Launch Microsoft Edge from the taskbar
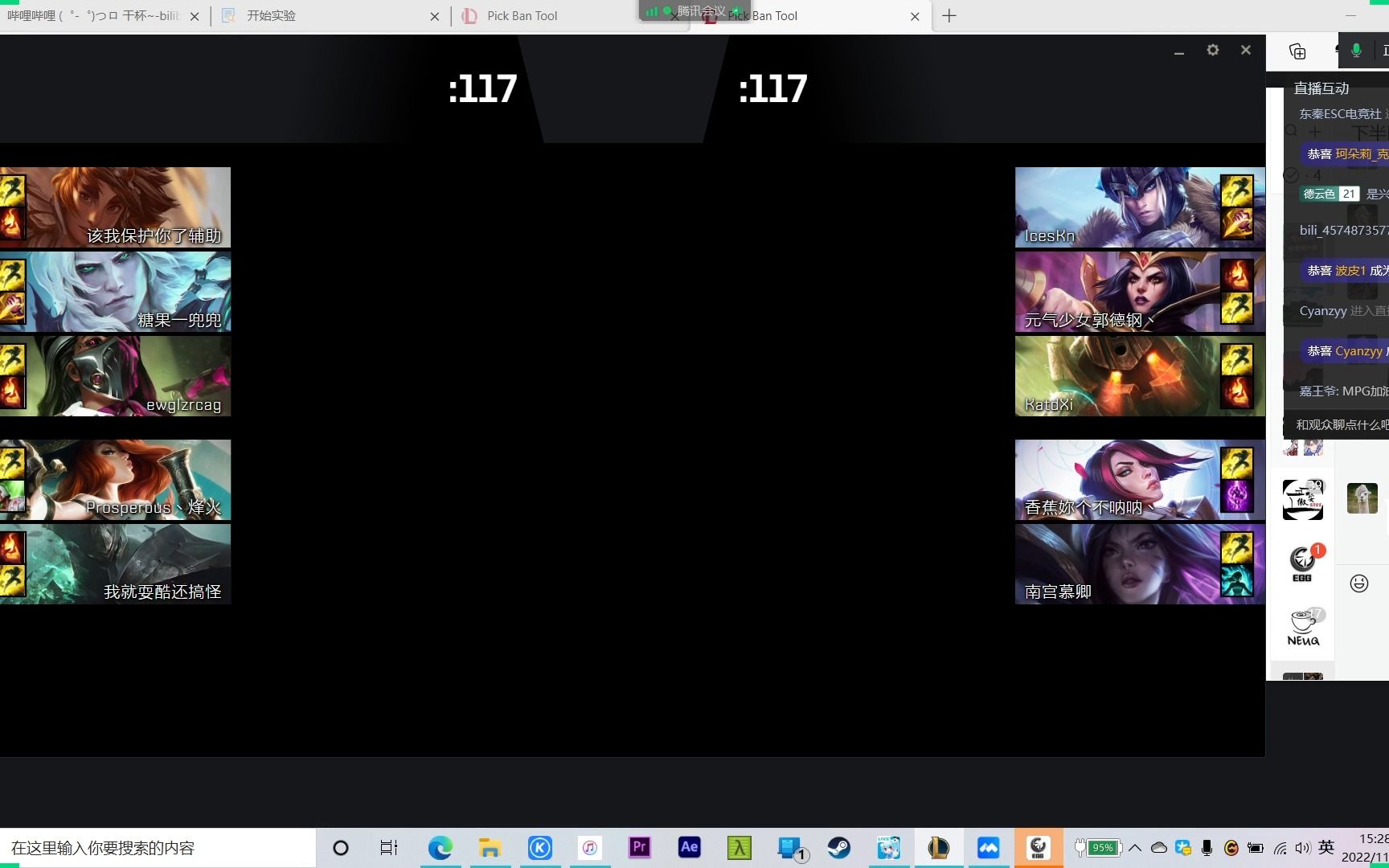Viewport: 1389px width, 868px height. click(440, 848)
